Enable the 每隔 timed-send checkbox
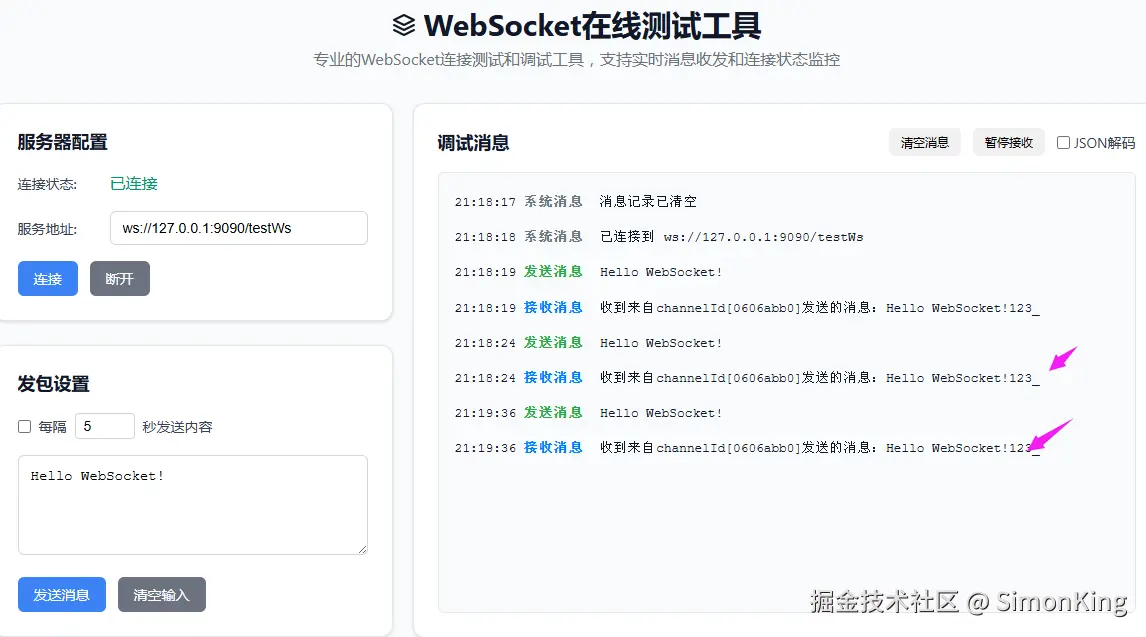1146x637 pixels. [25, 427]
